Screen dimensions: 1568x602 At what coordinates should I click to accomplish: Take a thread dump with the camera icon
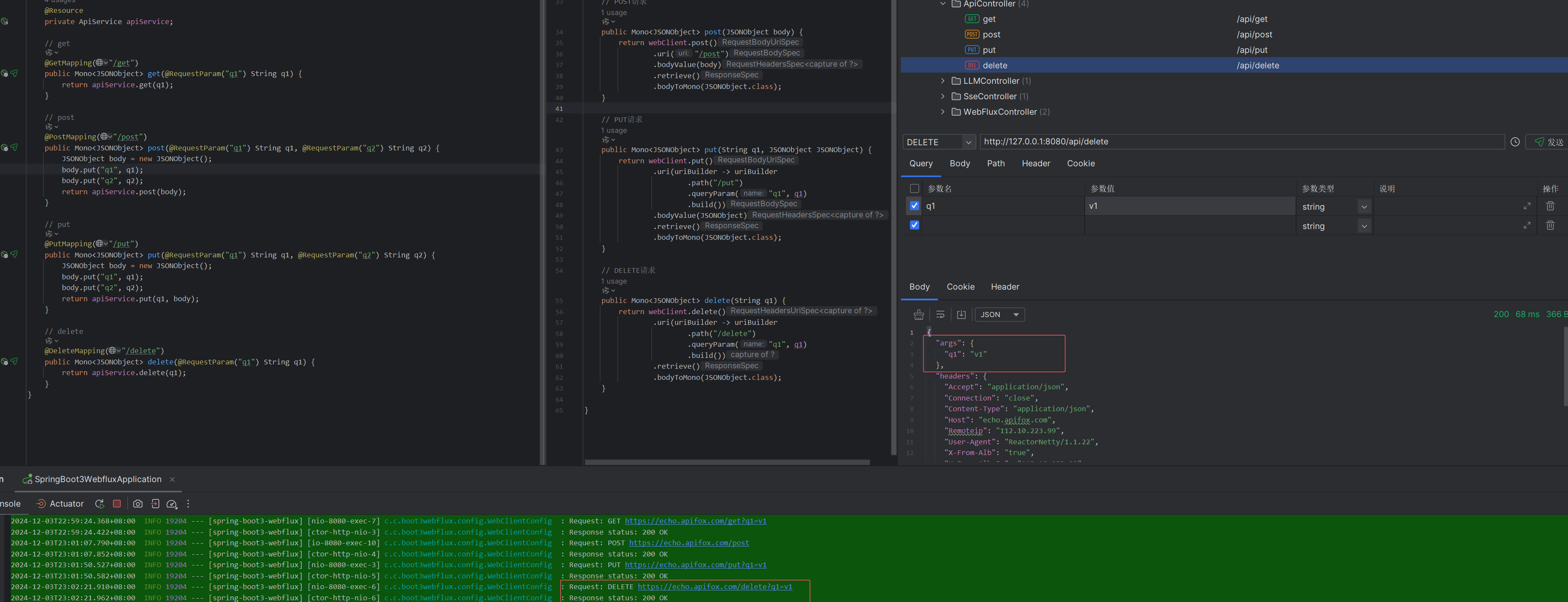pos(137,504)
